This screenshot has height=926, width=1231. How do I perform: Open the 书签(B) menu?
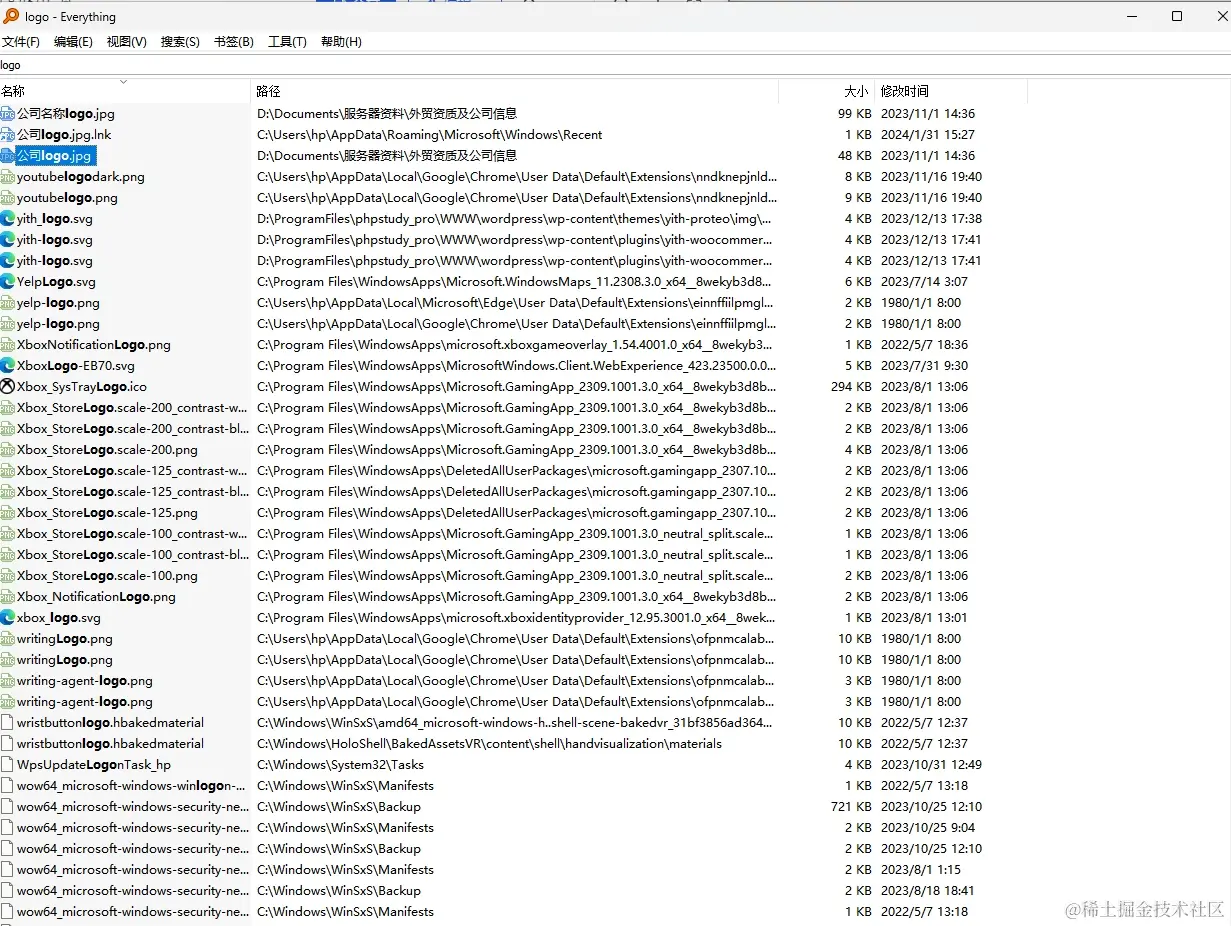[x=234, y=42]
